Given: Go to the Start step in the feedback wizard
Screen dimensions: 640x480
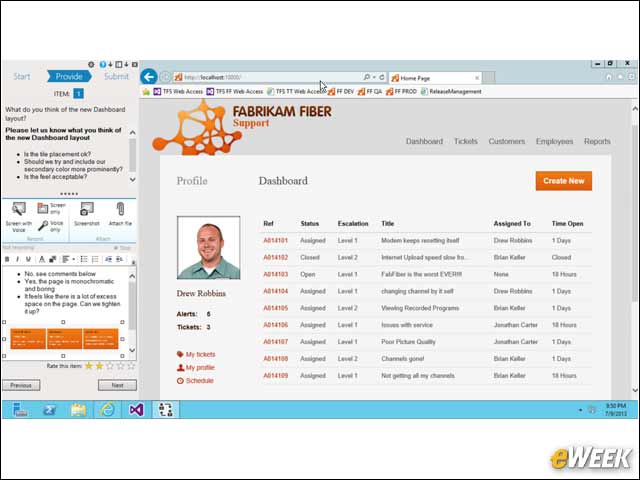Looking at the screenshot, I should [22, 76].
